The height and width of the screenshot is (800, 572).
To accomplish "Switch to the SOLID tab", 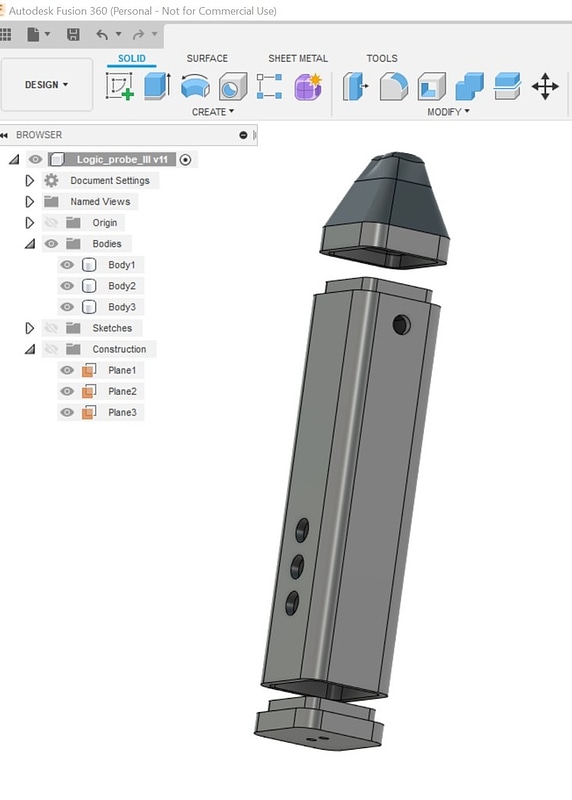I will click(132, 58).
